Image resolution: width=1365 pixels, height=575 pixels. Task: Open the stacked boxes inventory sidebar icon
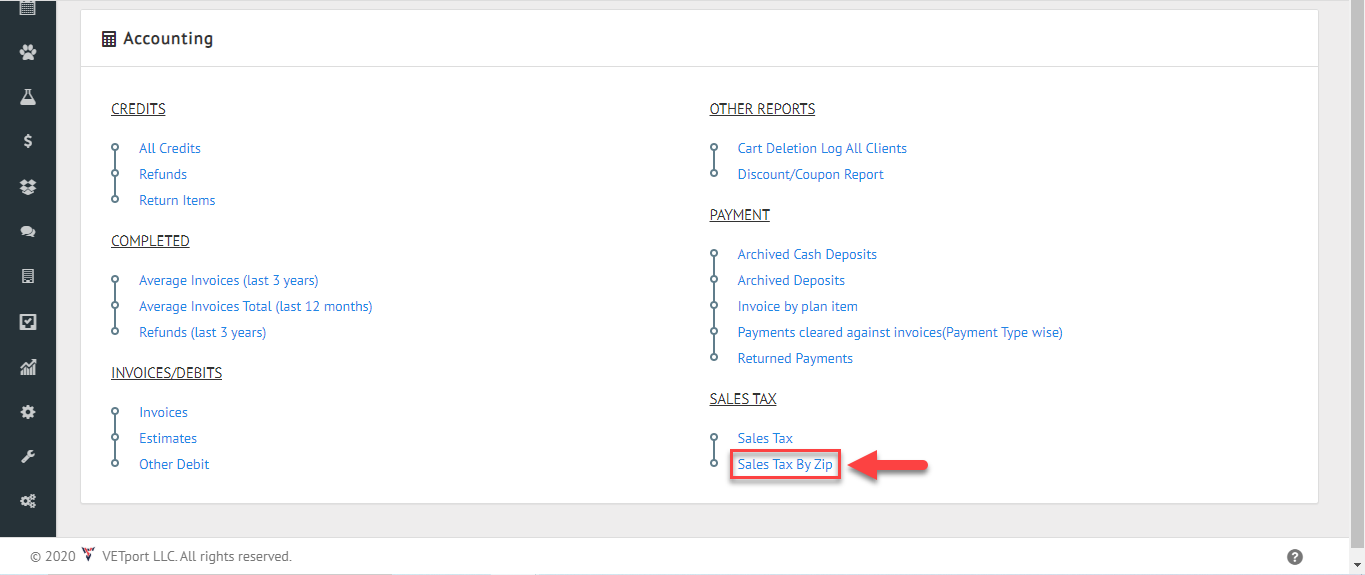coord(28,187)
